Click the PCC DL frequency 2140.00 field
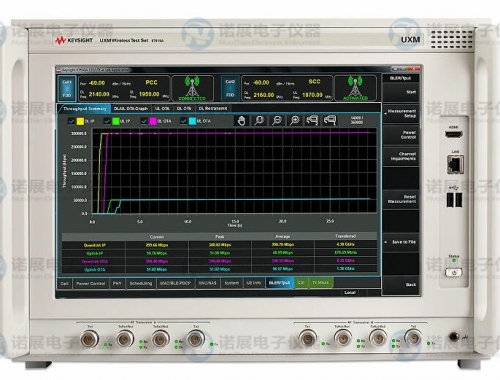Image resolution: width=500 pixels, height=380 pixels. click(99, 94)
